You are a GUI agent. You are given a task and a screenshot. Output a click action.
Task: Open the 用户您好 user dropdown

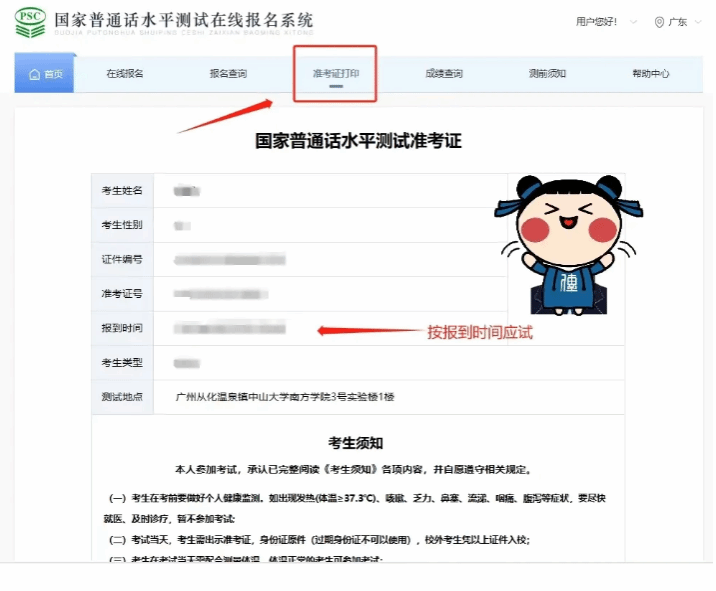[601, 21]
